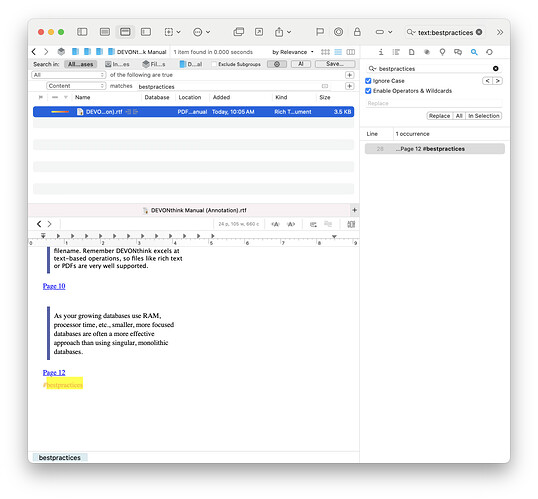The image size is (538, 499).
Task: Open the share toolbar icon
Action: point(282,32)
